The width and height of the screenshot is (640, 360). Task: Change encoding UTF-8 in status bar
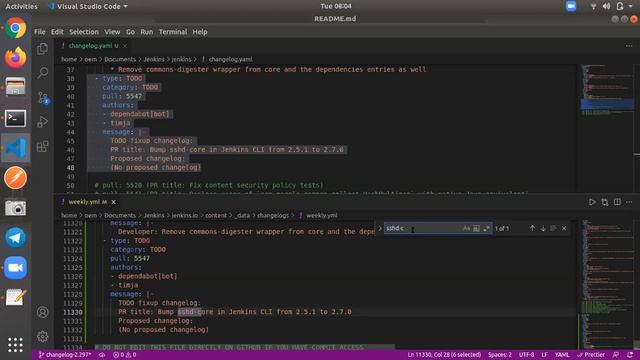click(x=526, y=355)
